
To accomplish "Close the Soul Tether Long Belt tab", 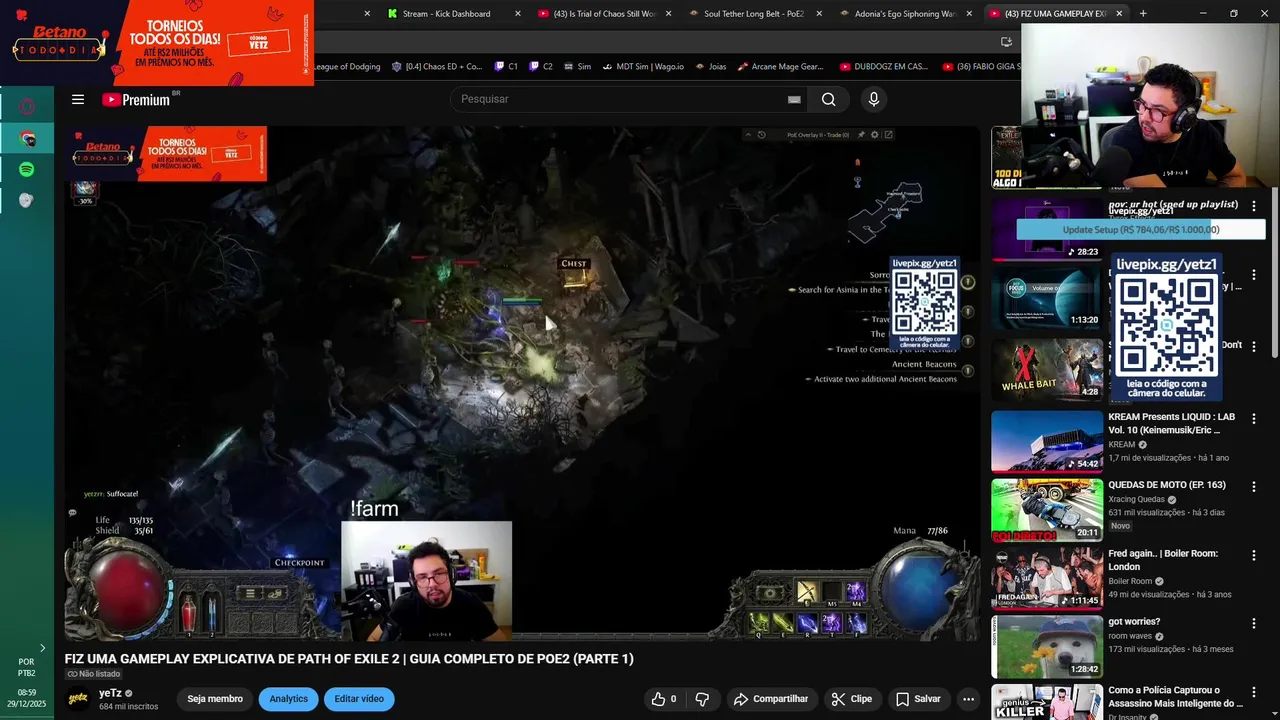I will click(x=818, y=14).
